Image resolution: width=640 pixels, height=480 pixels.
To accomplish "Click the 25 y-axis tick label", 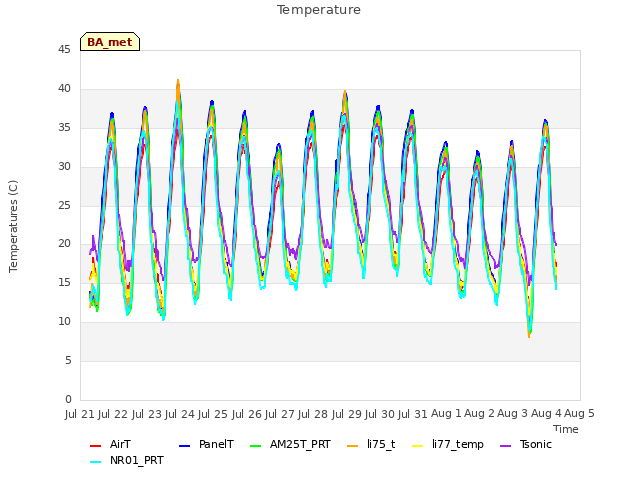I will [x=64, y=205].
